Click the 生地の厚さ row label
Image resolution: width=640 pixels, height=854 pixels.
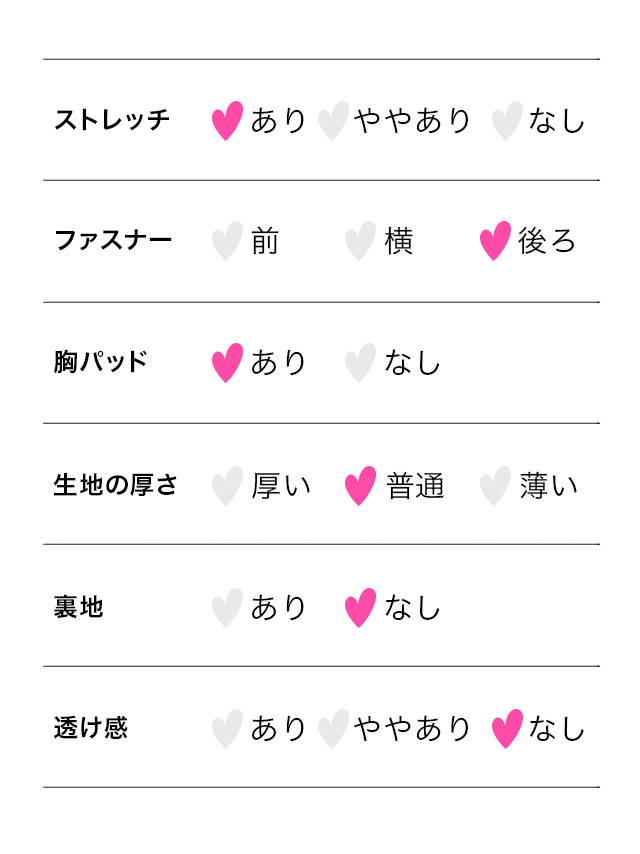pyautogui.click(x=115, y=485)
